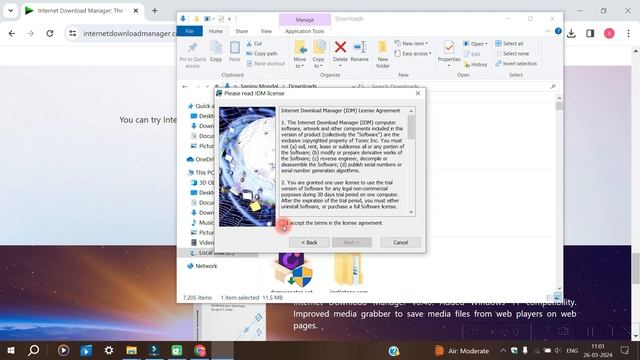
Task: Switch to the Share ribbon tab
Action: (x=241, y=31)
